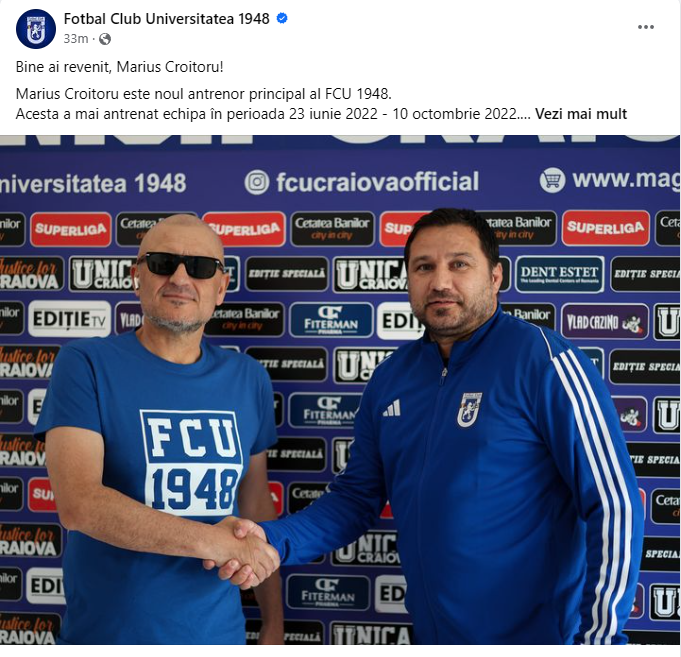Image resolution: width=681 pixels, height=657 pixels.
Task: Click the Adidas logo on the jacket
Action: [x=391, y=408]
